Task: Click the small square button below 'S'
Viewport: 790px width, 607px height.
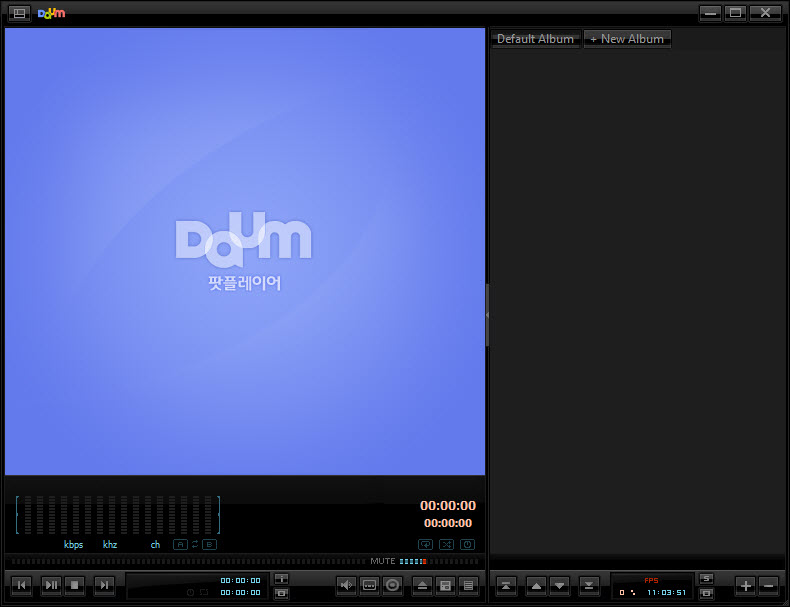Action: [x=706, y=593]
